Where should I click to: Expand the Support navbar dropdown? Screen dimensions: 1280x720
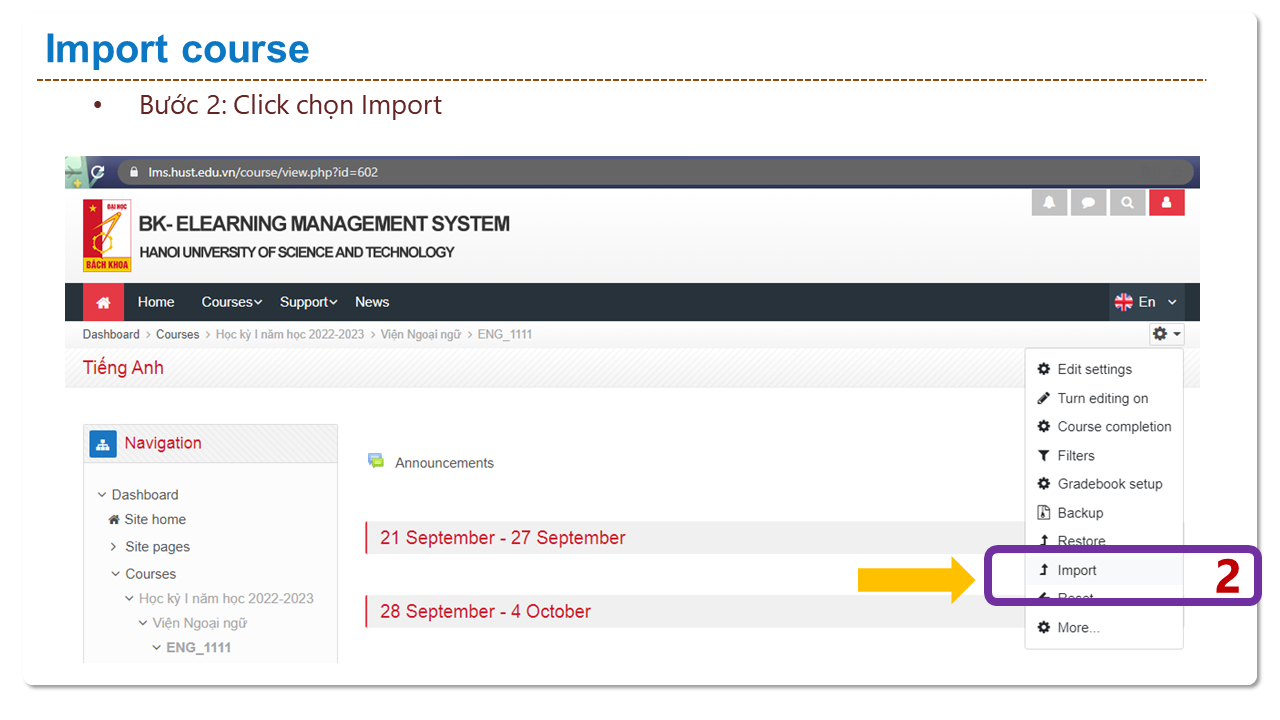308,302
